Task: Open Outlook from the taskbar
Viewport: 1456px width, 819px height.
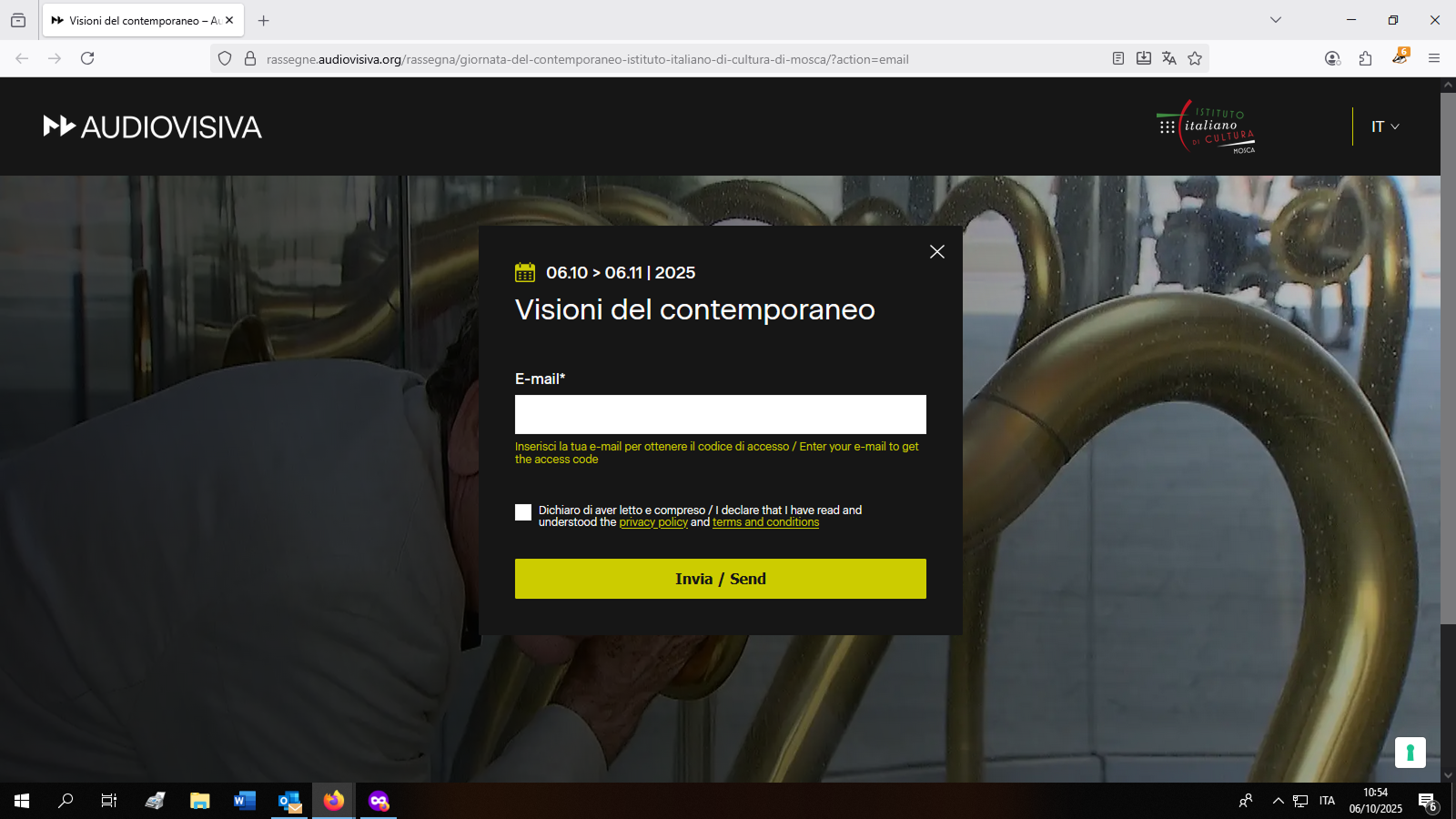Action: click(289, 801)
